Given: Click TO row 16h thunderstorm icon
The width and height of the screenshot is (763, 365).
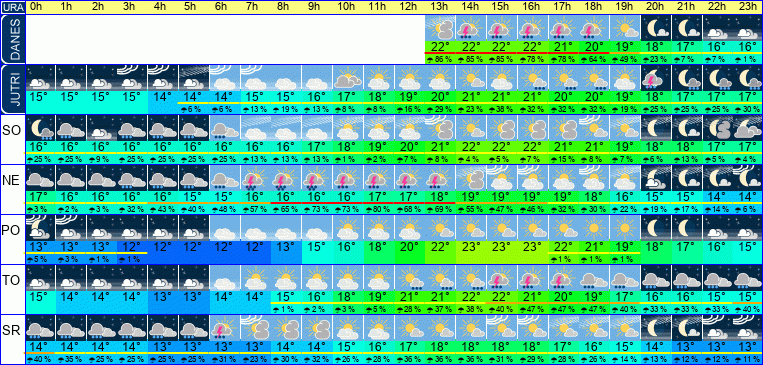Looking at the screenshot, I should point(532,278).
